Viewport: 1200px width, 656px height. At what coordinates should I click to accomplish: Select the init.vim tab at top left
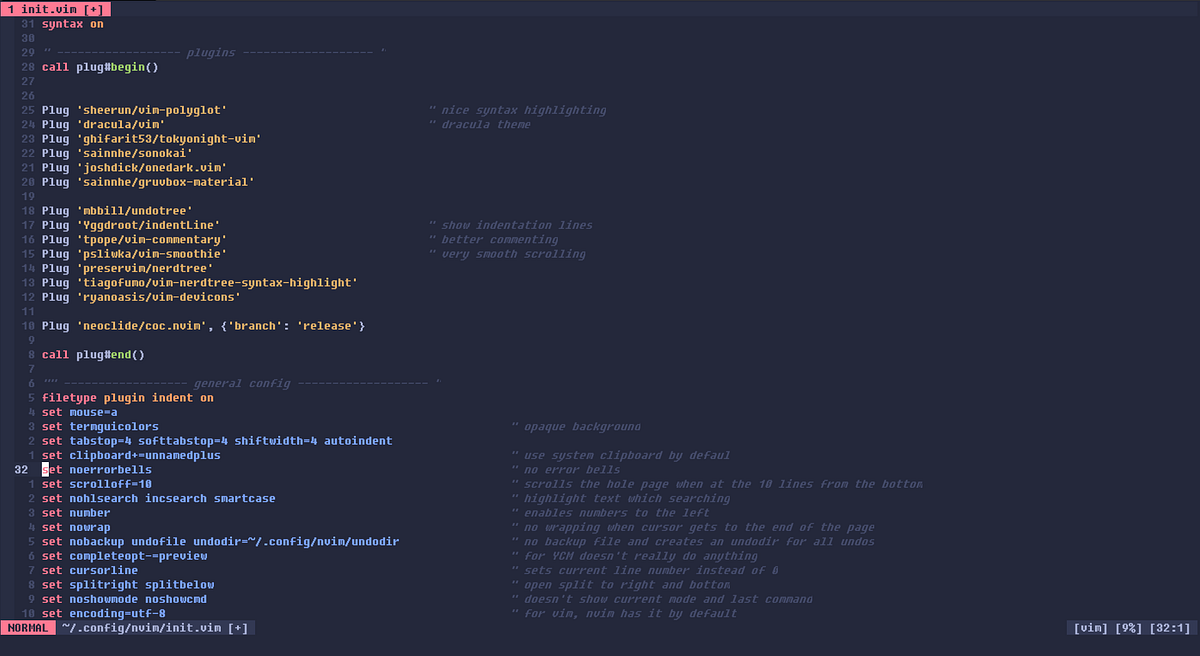[55, 8]
